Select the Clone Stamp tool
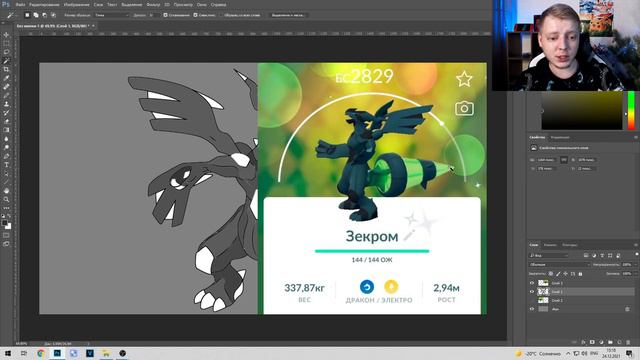The image size is (640, 360). tap(6, 104)
